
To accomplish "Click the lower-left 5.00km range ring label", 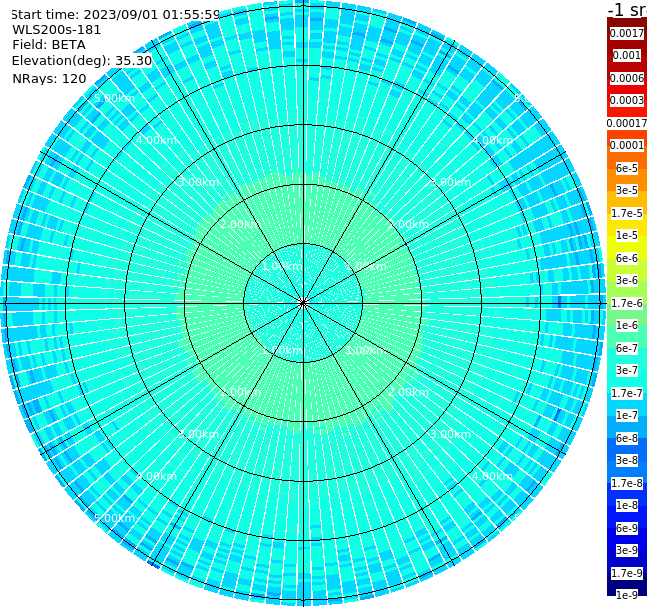I will (114, 518).
